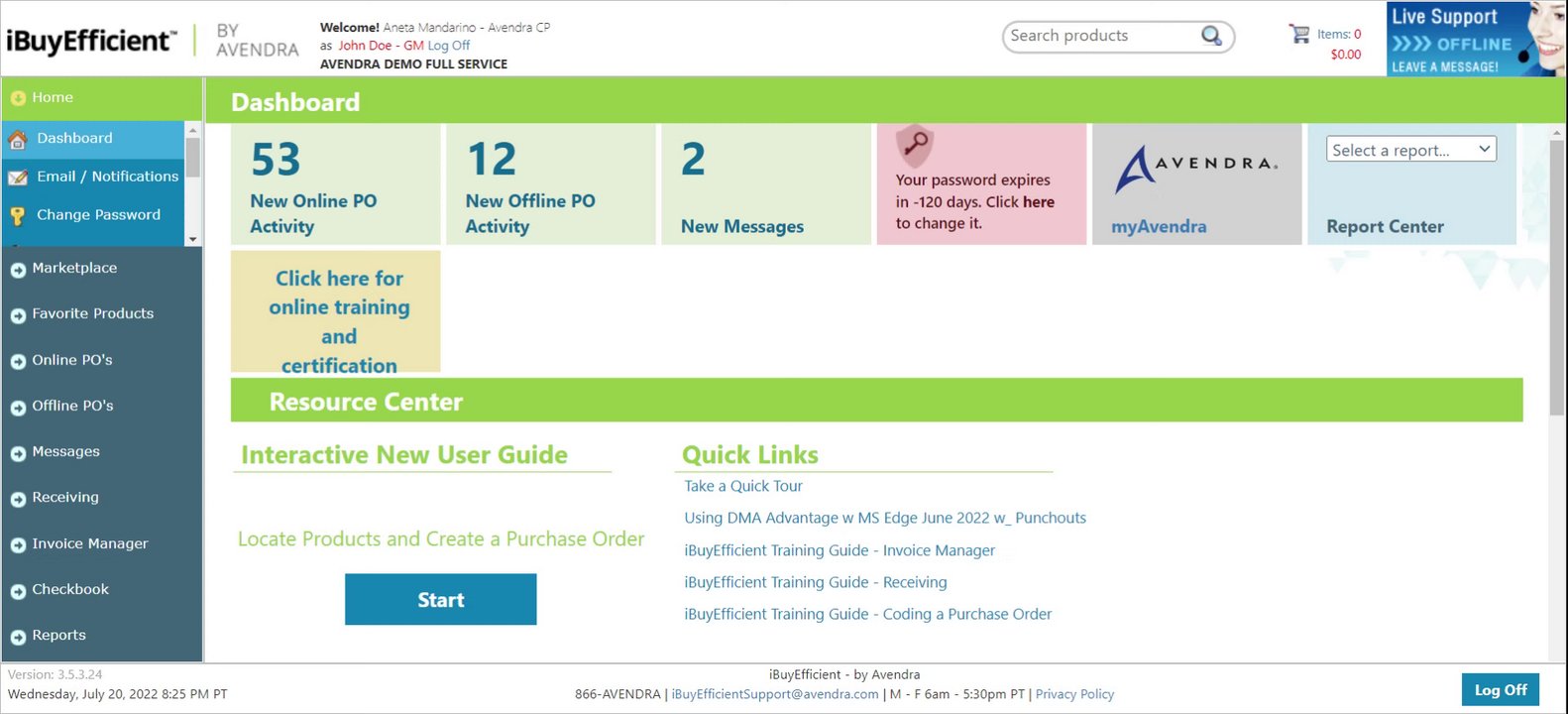
Task: Click the submenu scroll-down arrow
Action: click(192, 239)
